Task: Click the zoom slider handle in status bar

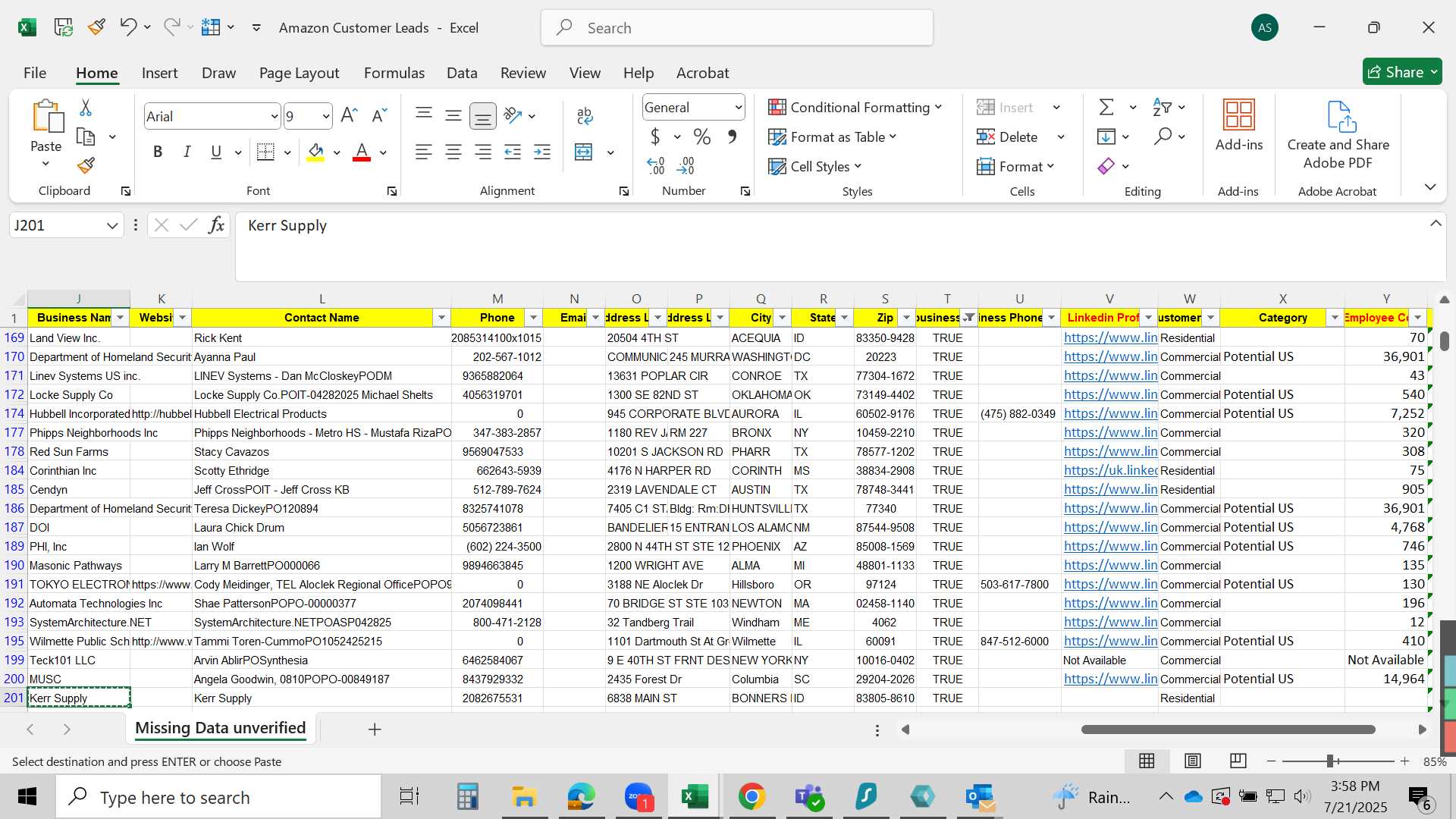Action: click(x=1330, y=761)
